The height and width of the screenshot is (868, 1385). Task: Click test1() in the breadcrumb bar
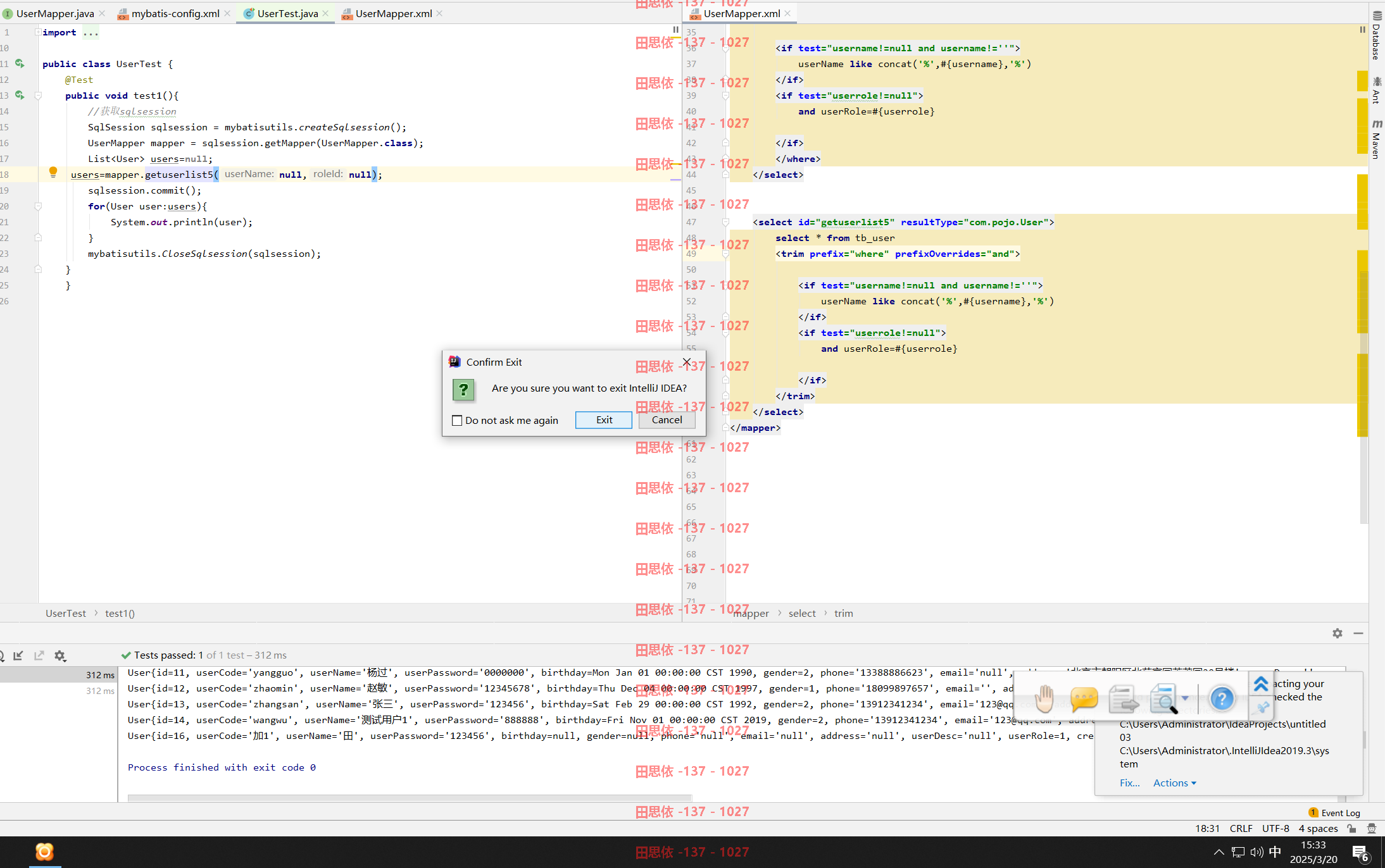(x=120, y=613)
